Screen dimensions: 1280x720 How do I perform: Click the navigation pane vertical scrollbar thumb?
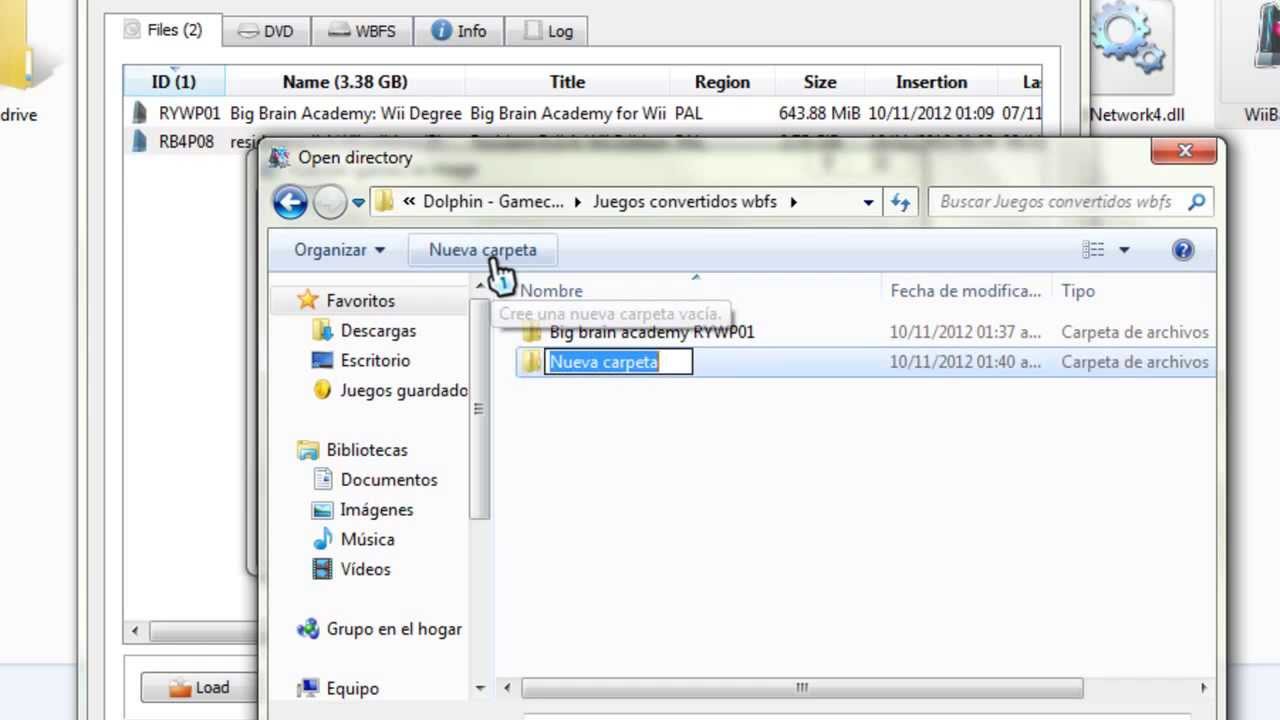pyautogui.click(x=480, y=408)
